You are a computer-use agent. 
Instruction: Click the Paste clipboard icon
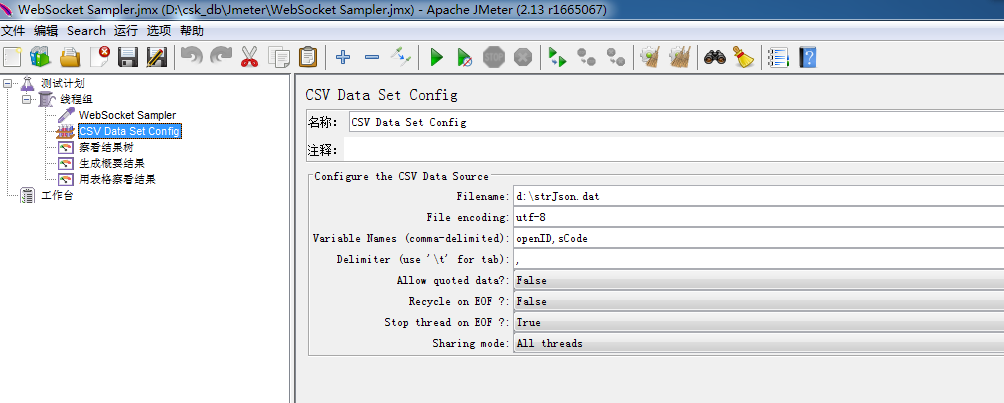pyautogui.click(x=308, y=57)
